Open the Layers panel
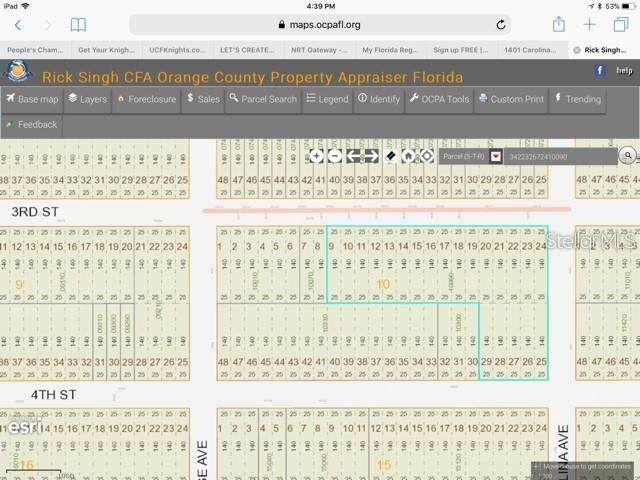Screen dimensions: 640x480 click(87, 99)
